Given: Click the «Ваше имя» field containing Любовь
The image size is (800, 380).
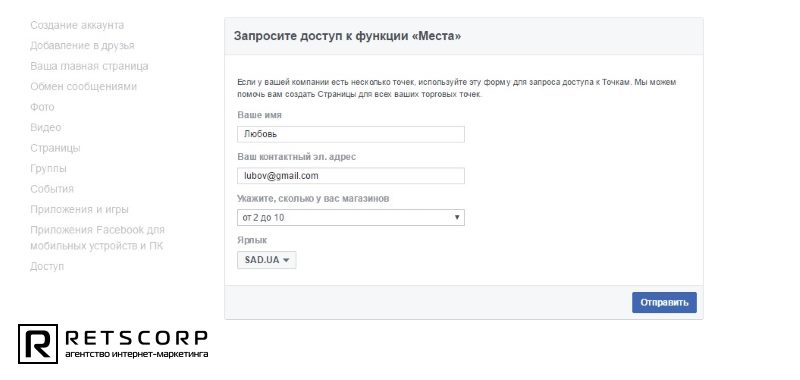Looking at the screenshot, I should coord(351,134).
